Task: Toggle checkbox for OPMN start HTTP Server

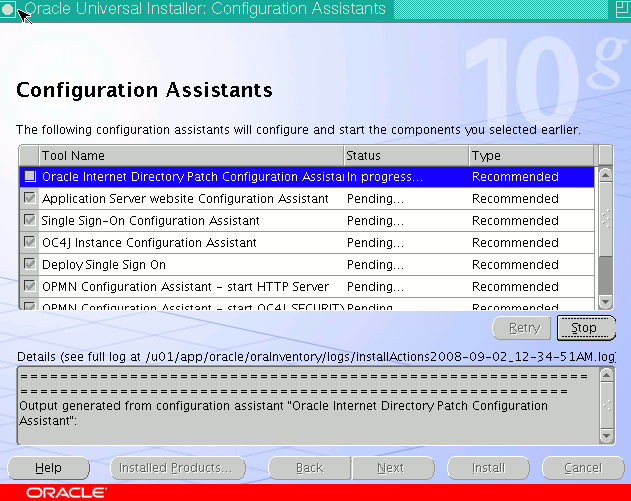Action: [x=30, y=286]
